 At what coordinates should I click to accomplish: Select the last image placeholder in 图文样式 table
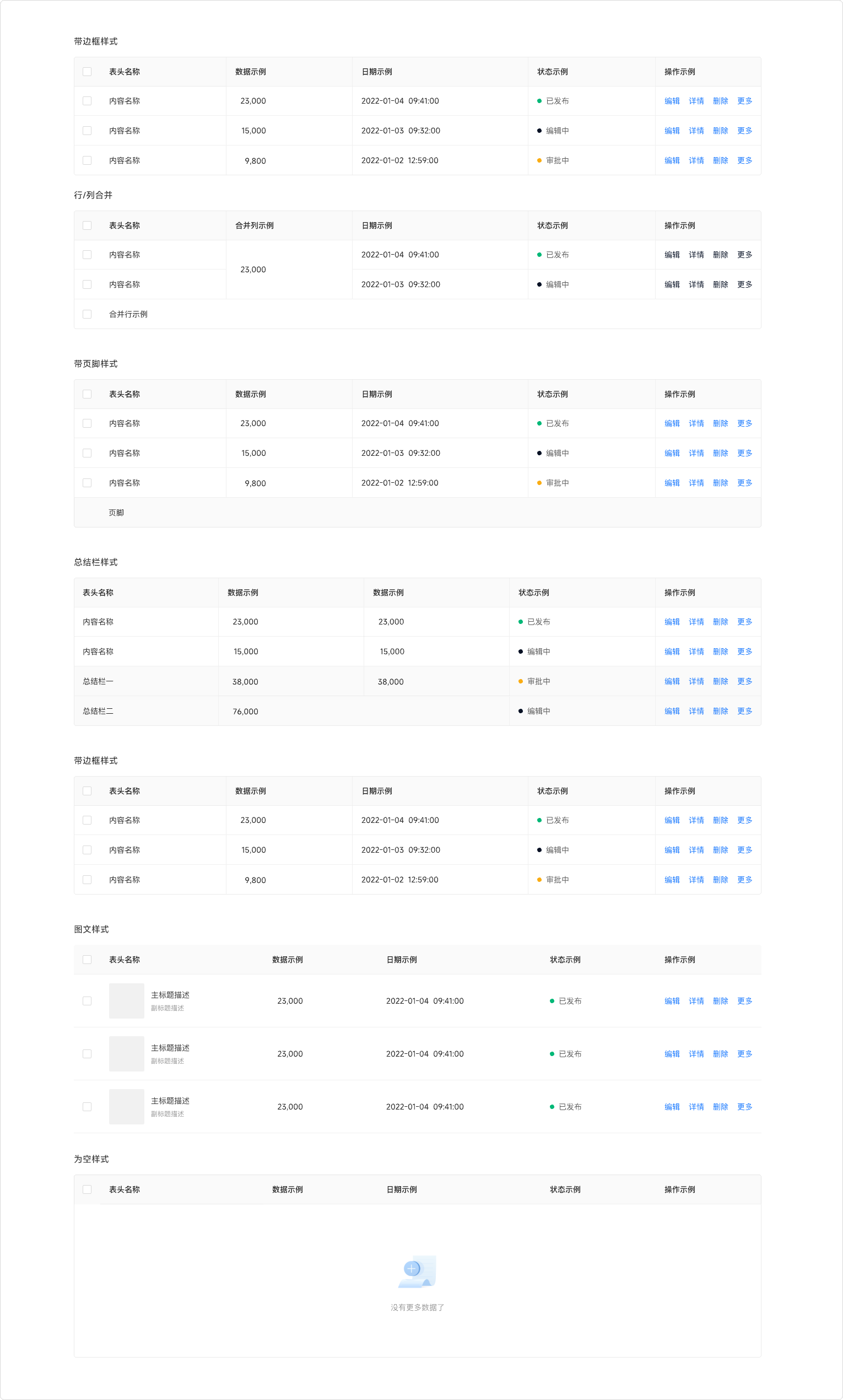click(x=126, y=1106)
